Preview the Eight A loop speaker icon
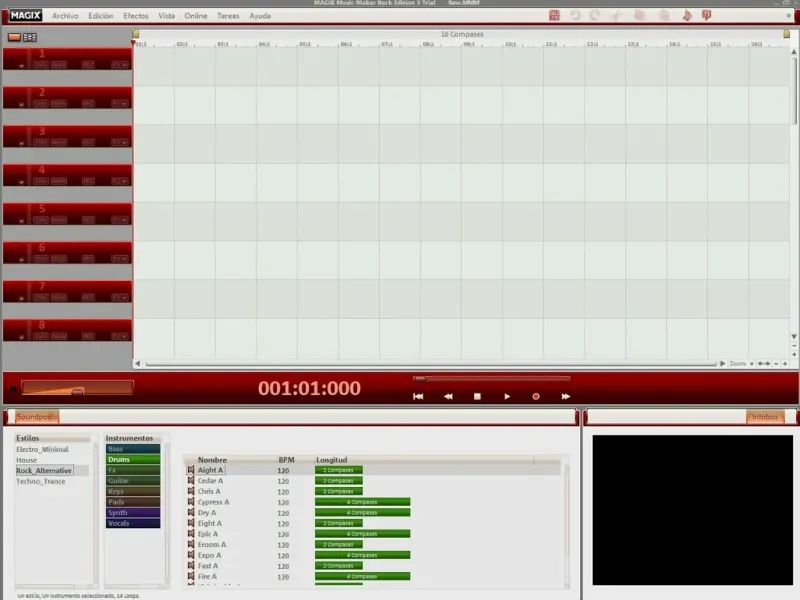 click(x=191, y=523)
